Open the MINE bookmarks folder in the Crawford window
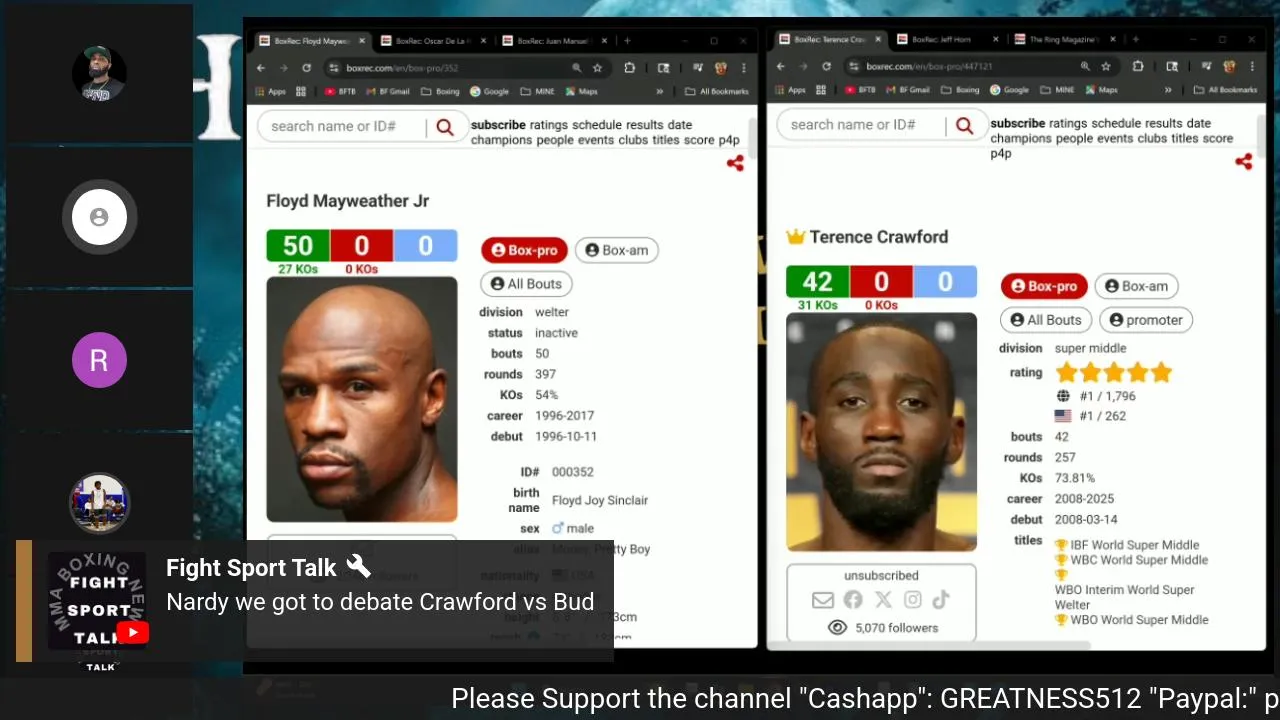Image resolution: width=1280 pixels, height=720 pixels. pyautogui.click(x=1056, y=90)
